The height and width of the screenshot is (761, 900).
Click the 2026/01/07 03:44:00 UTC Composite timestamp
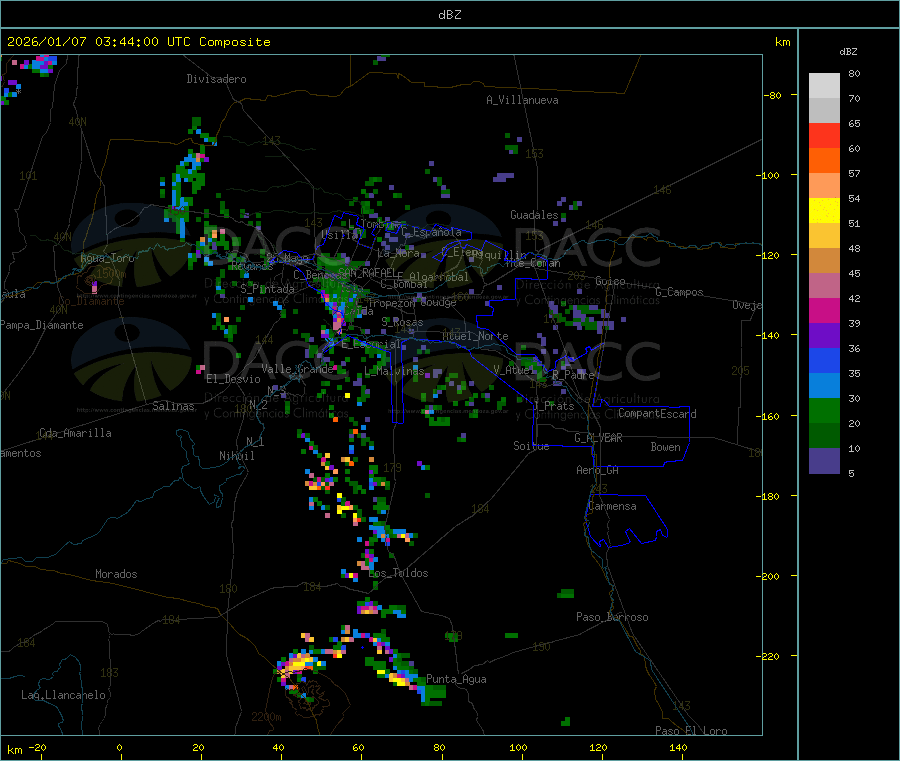138,42
